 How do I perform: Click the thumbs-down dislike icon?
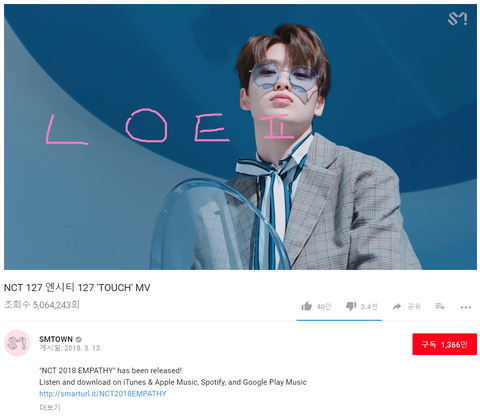tap(351, 306)
